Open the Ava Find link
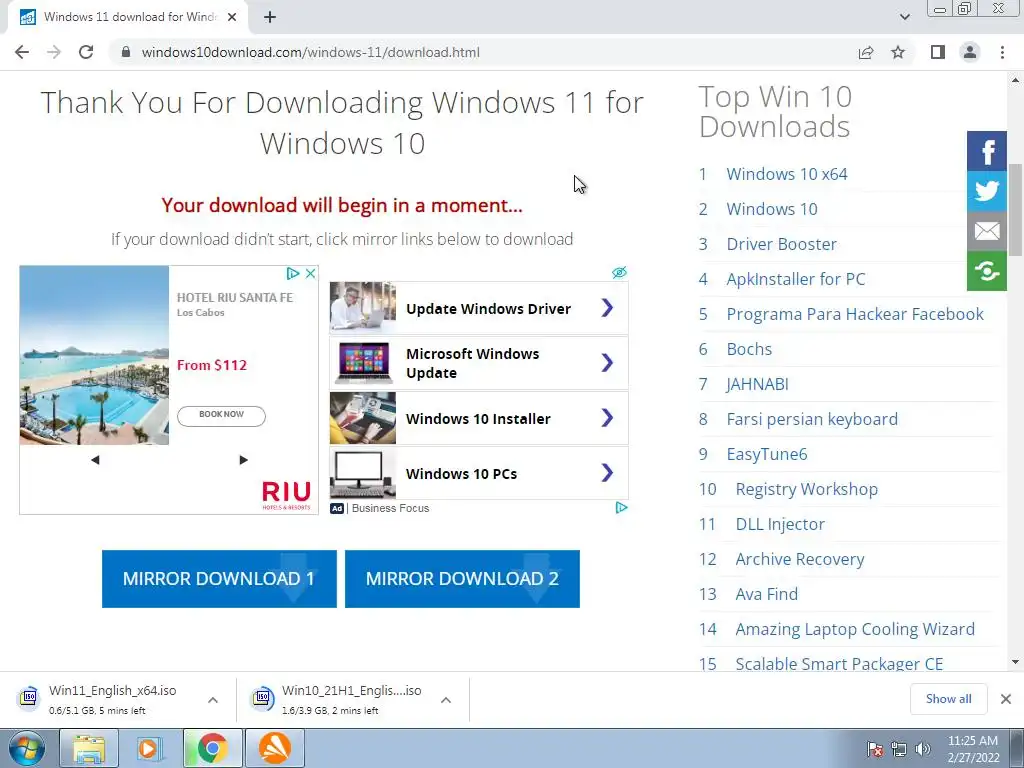The height and width of the screenshot is (768, 1024). 767,594
